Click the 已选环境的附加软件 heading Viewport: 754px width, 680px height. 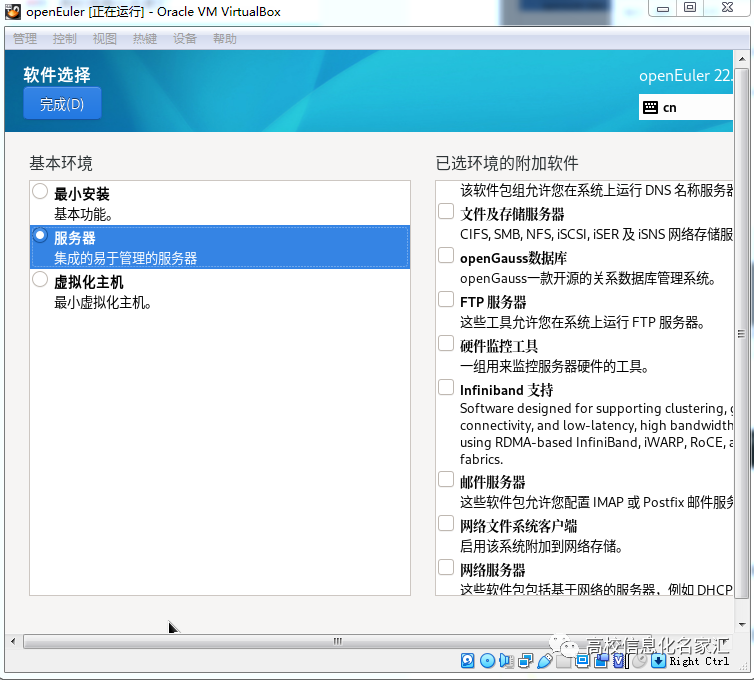point(507,163)
